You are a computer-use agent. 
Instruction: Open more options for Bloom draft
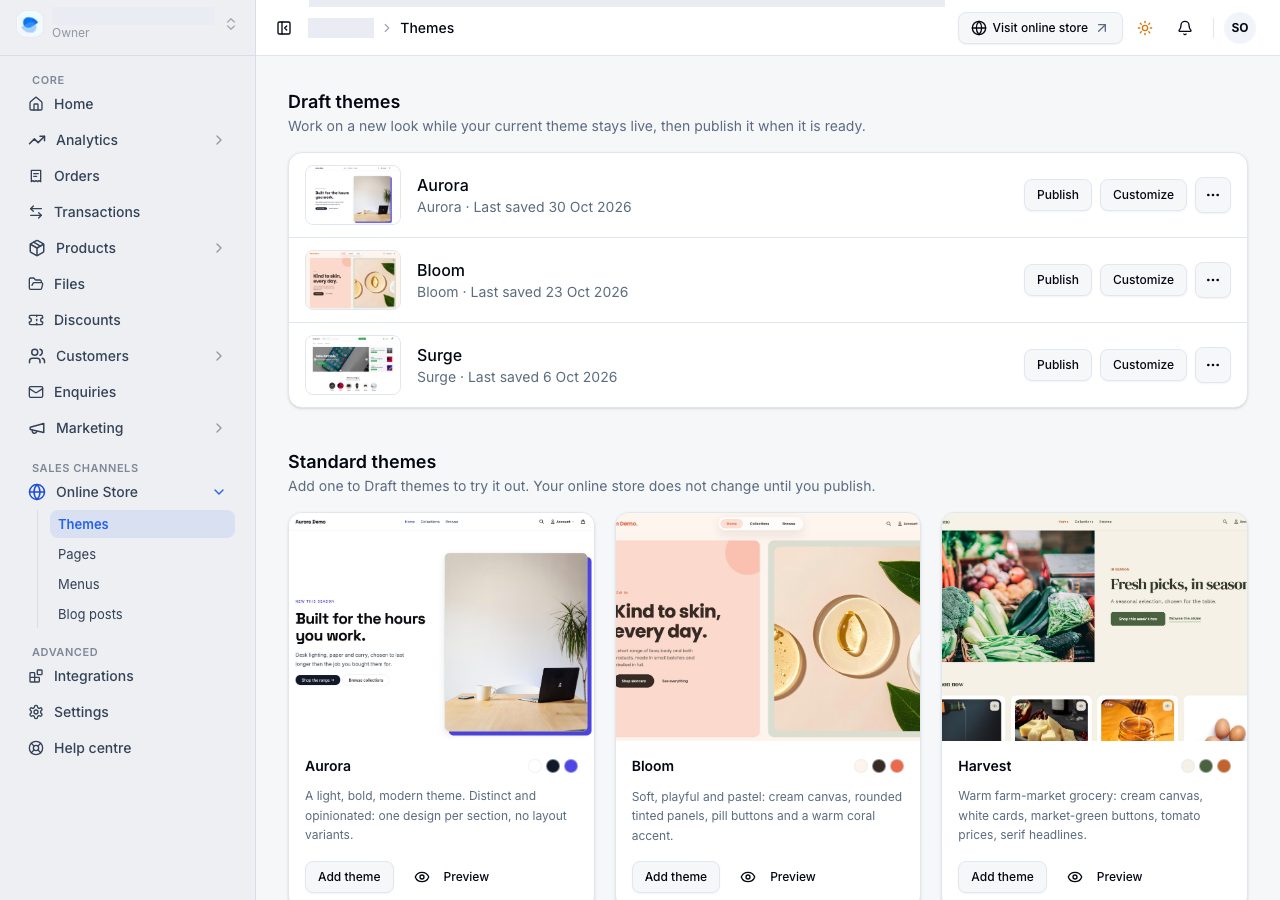coord(1213,280)
